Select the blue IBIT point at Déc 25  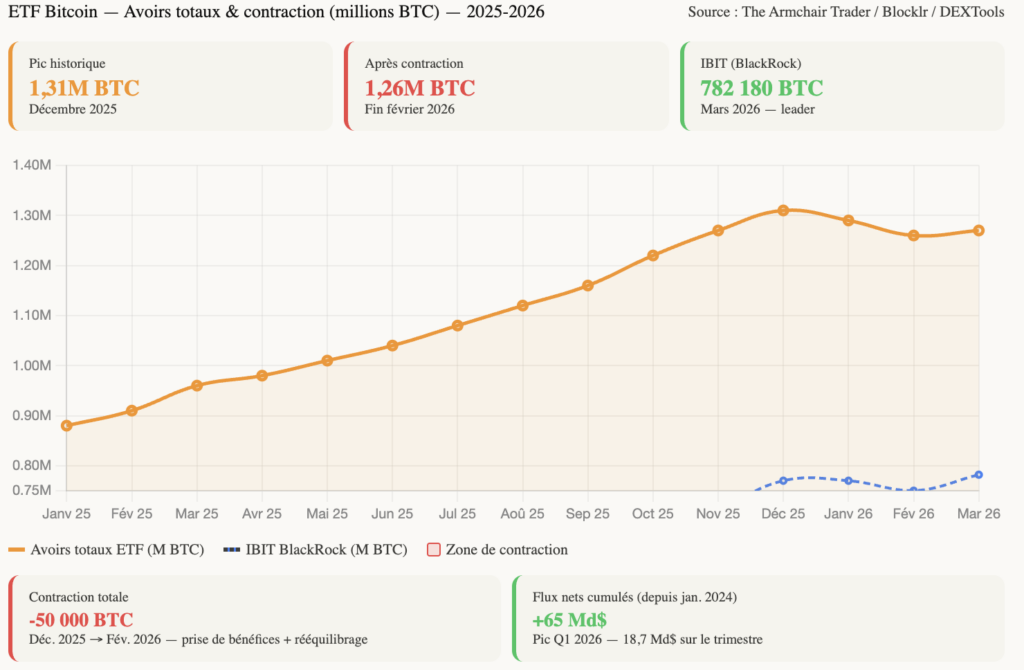tap(783, 481)
